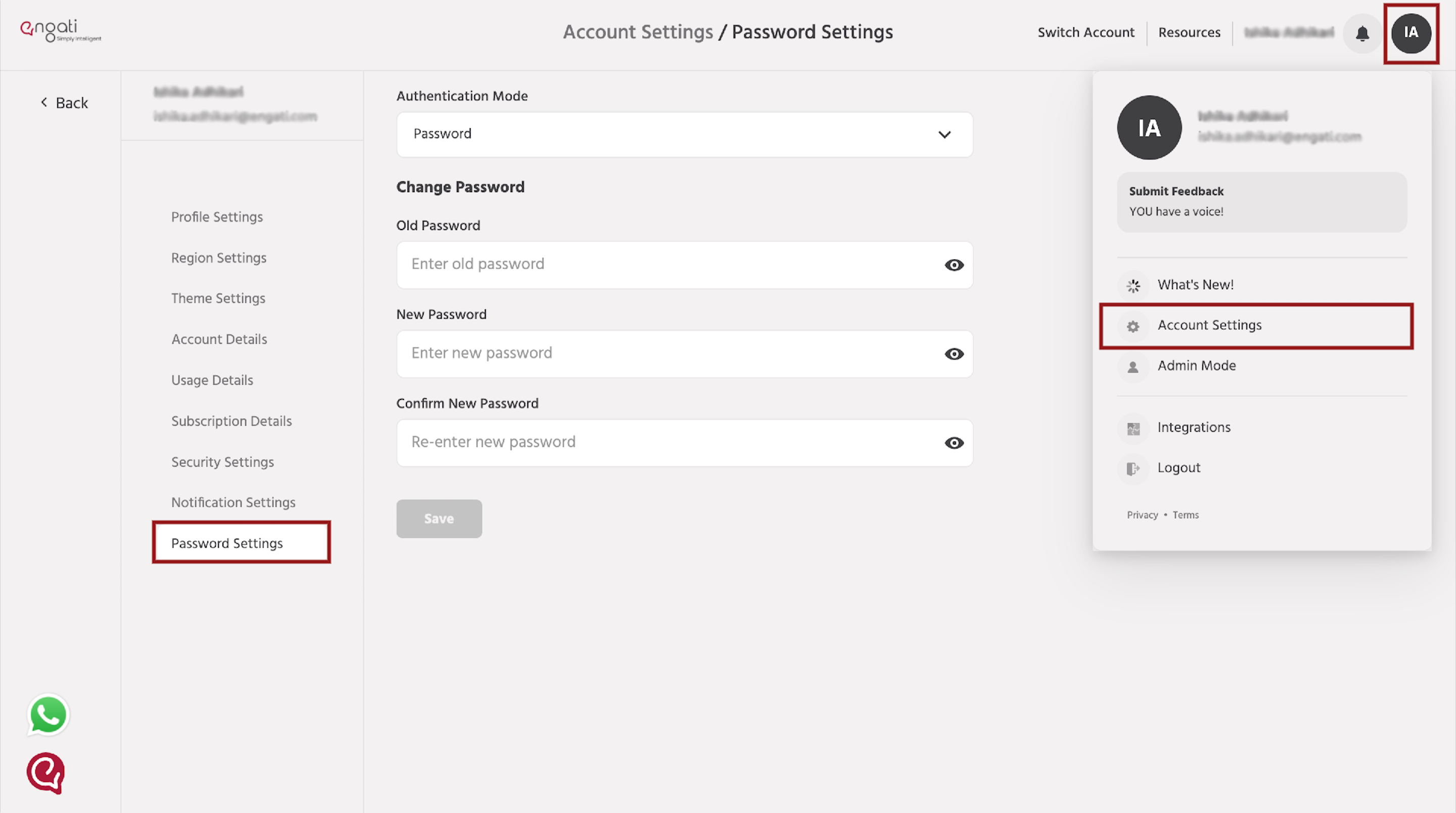Click the What's New sparkle icon
Viewport: 1456px width, 813px height.
(x=1133, y=286)
